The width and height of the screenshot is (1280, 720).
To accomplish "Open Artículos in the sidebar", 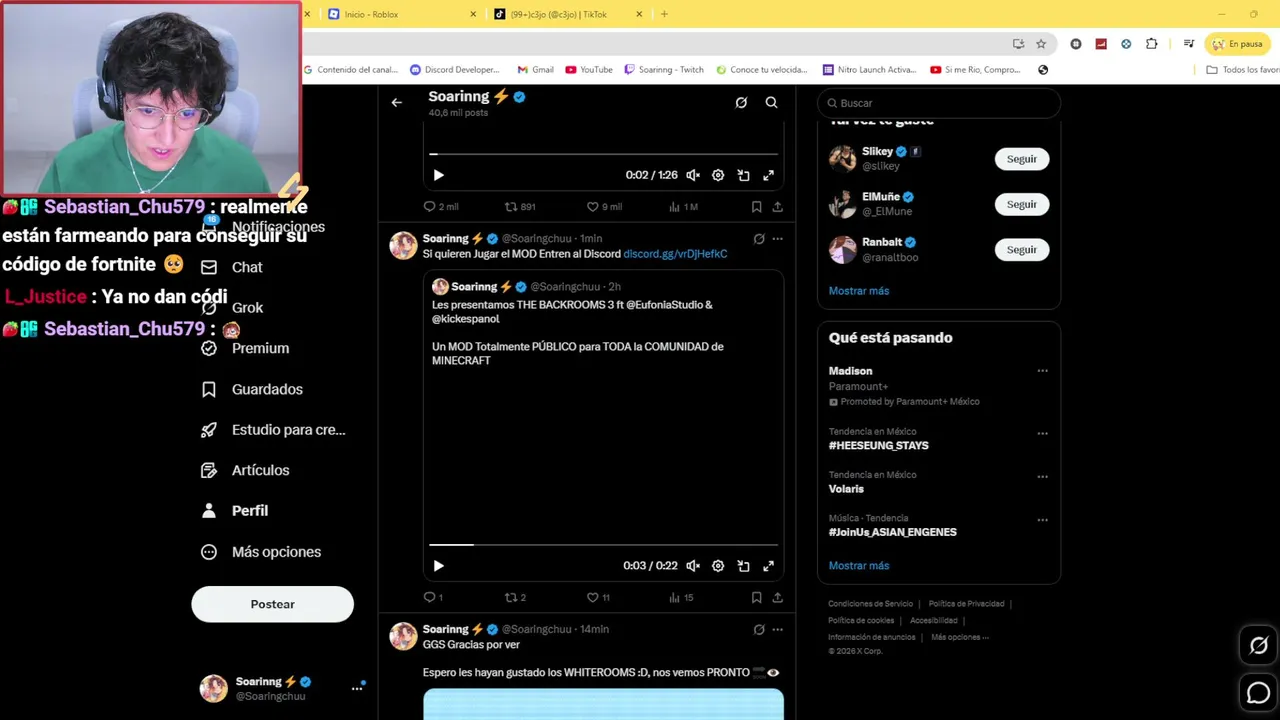I will coord(245,470).
